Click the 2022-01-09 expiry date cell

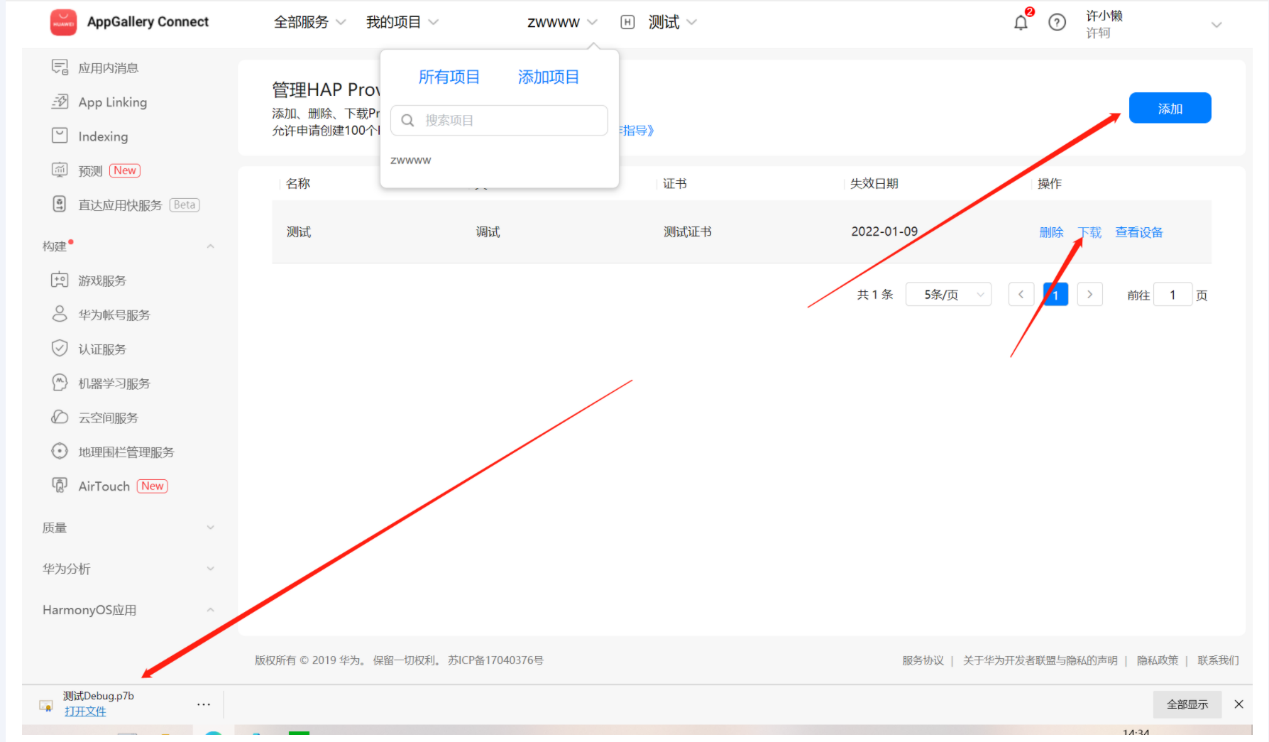tap(884, 231)
